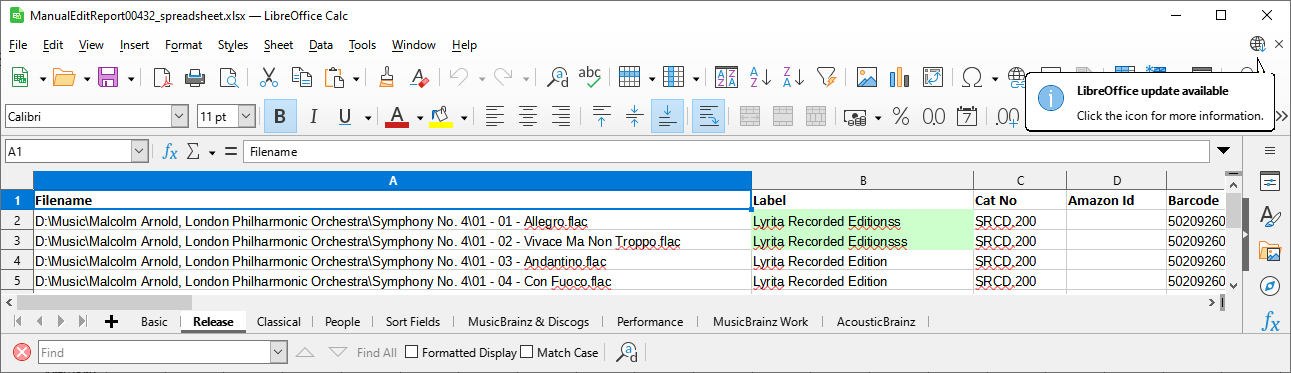Open the font size dropdown

coord(246,117)
